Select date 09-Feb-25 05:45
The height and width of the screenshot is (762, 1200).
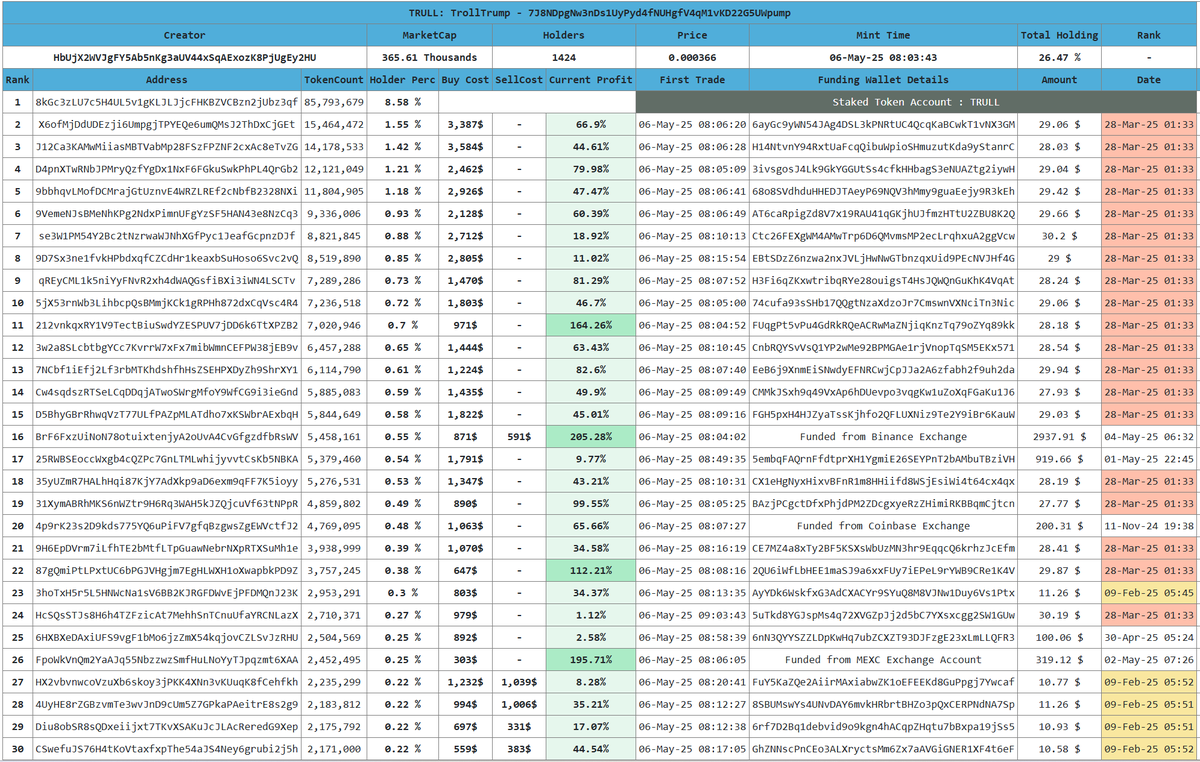1149,593
